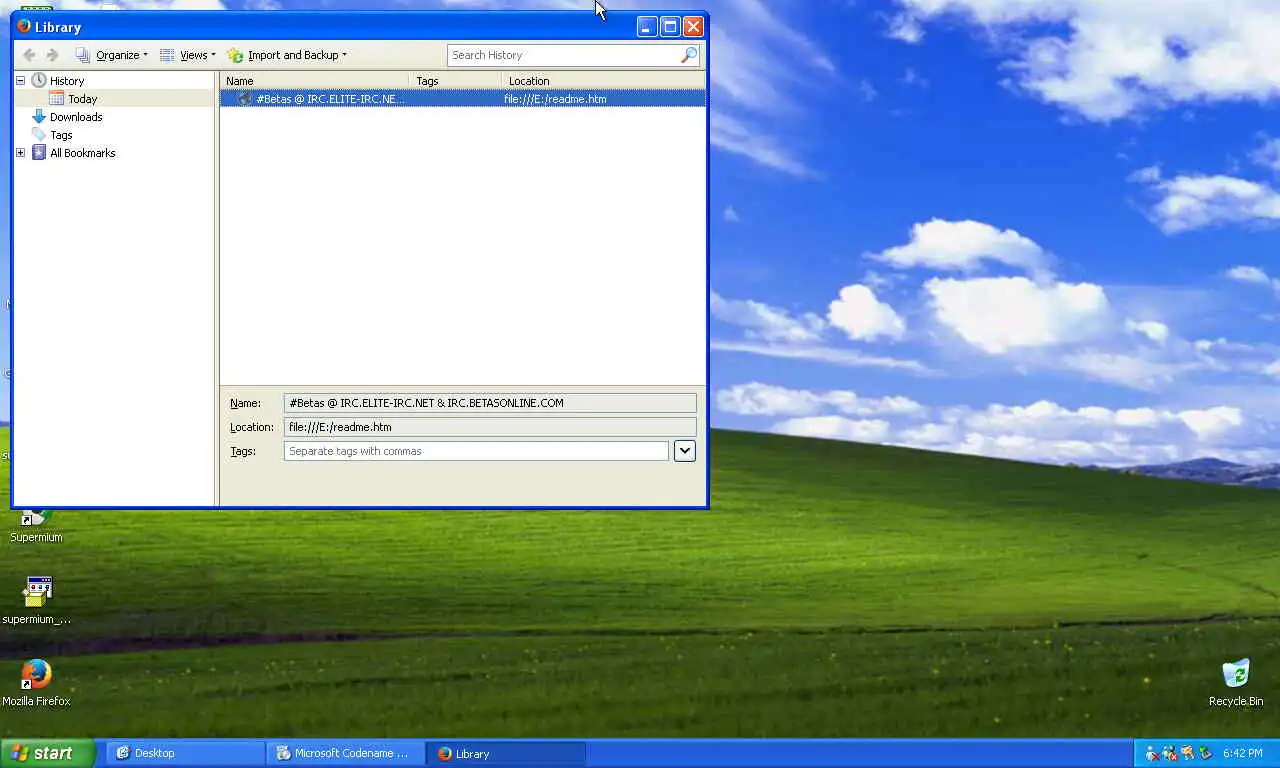
Task: Minimize the Library window
Action: pos(647,27)
